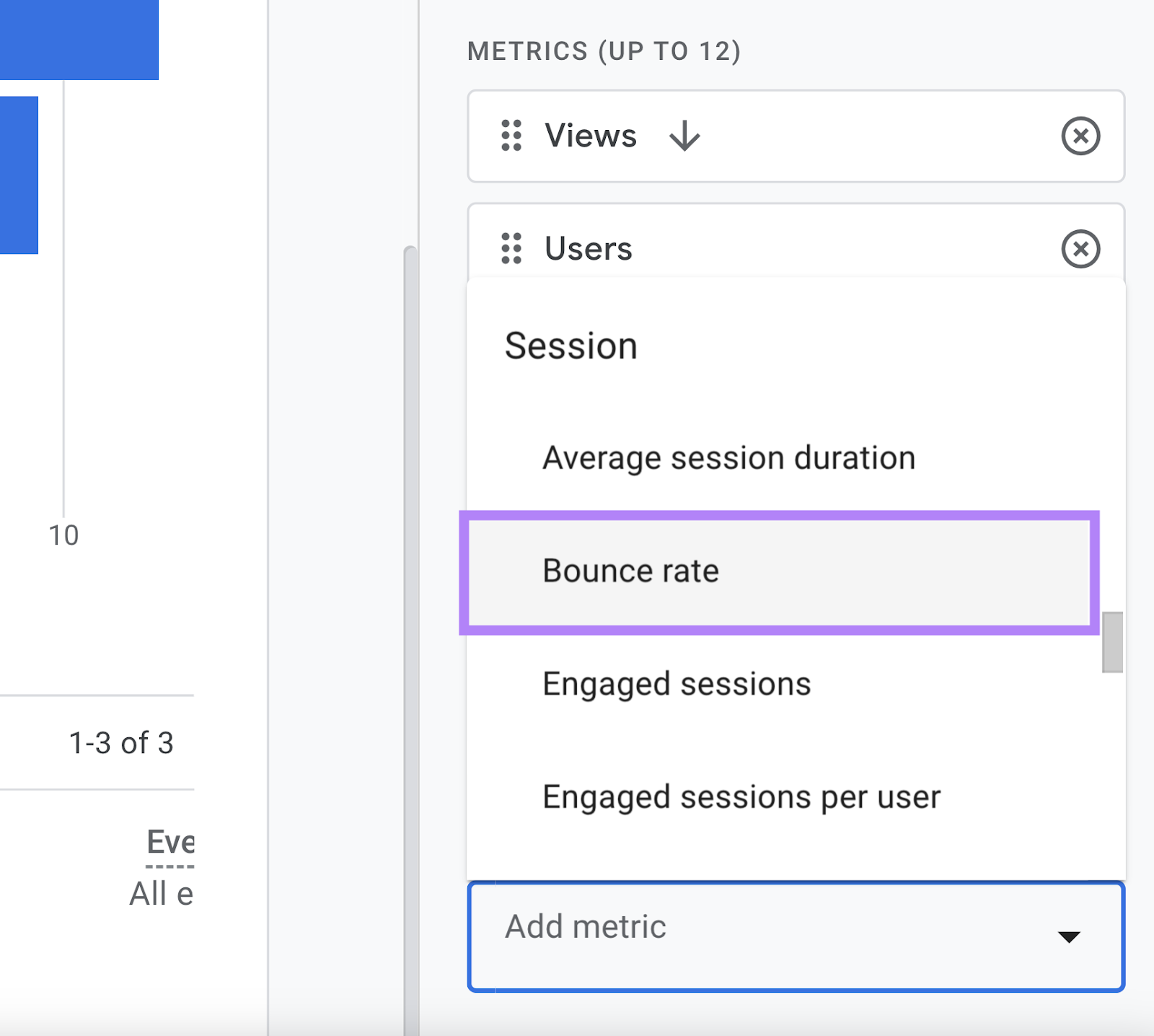Remove the Views metric using its X icon
The image size is (1154, 1036).
coord(1080,136)
